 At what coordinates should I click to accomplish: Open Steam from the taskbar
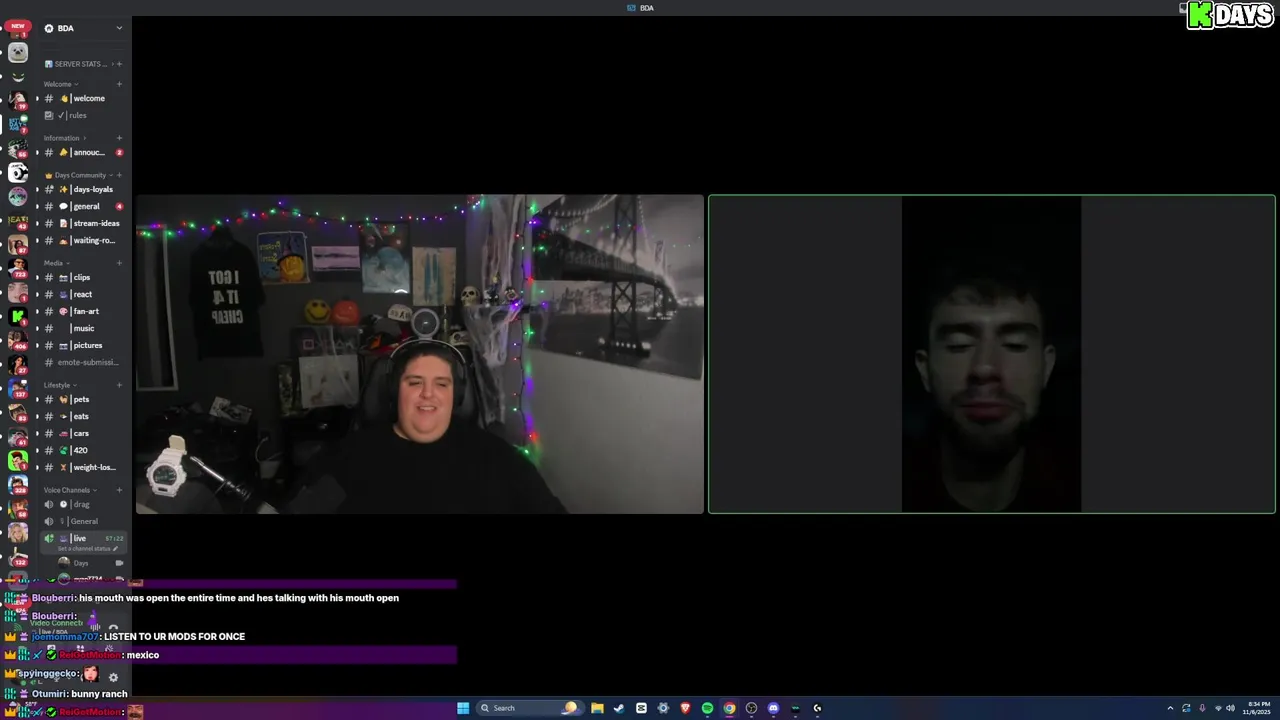(619, 708)
